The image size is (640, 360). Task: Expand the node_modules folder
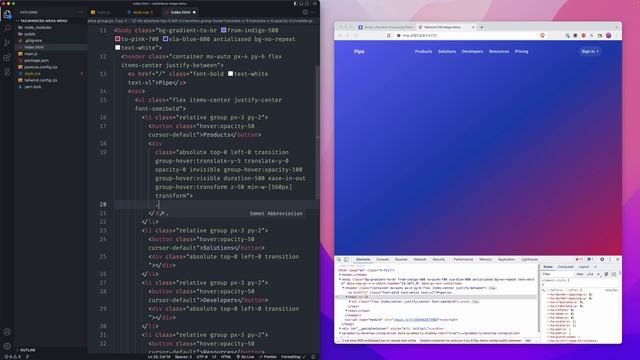38,27
